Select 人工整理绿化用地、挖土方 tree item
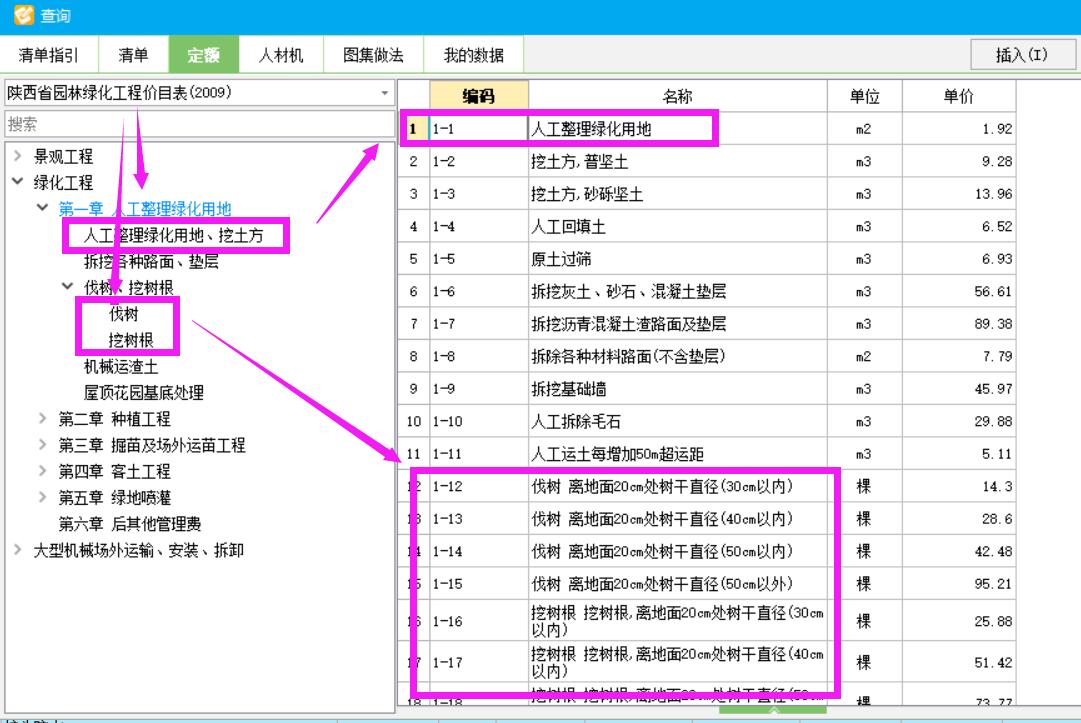The height and width of the screenshot is (723, 1081). tap(174, 236)
